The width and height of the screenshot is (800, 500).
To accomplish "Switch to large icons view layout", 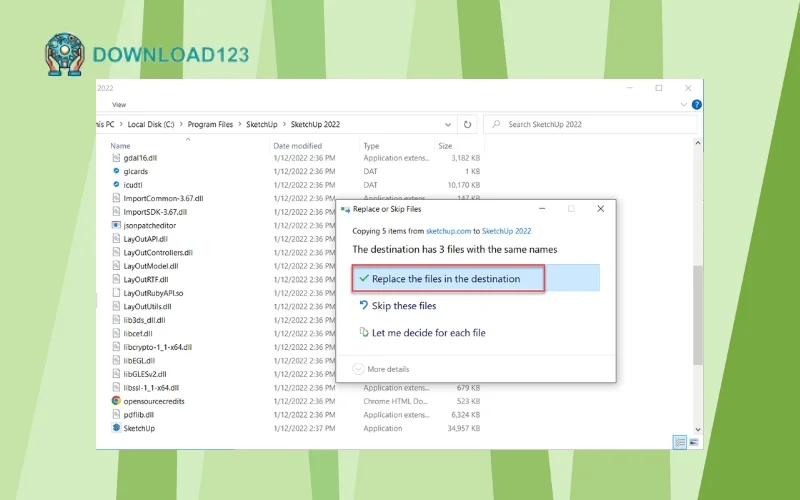I will (693, 441).
